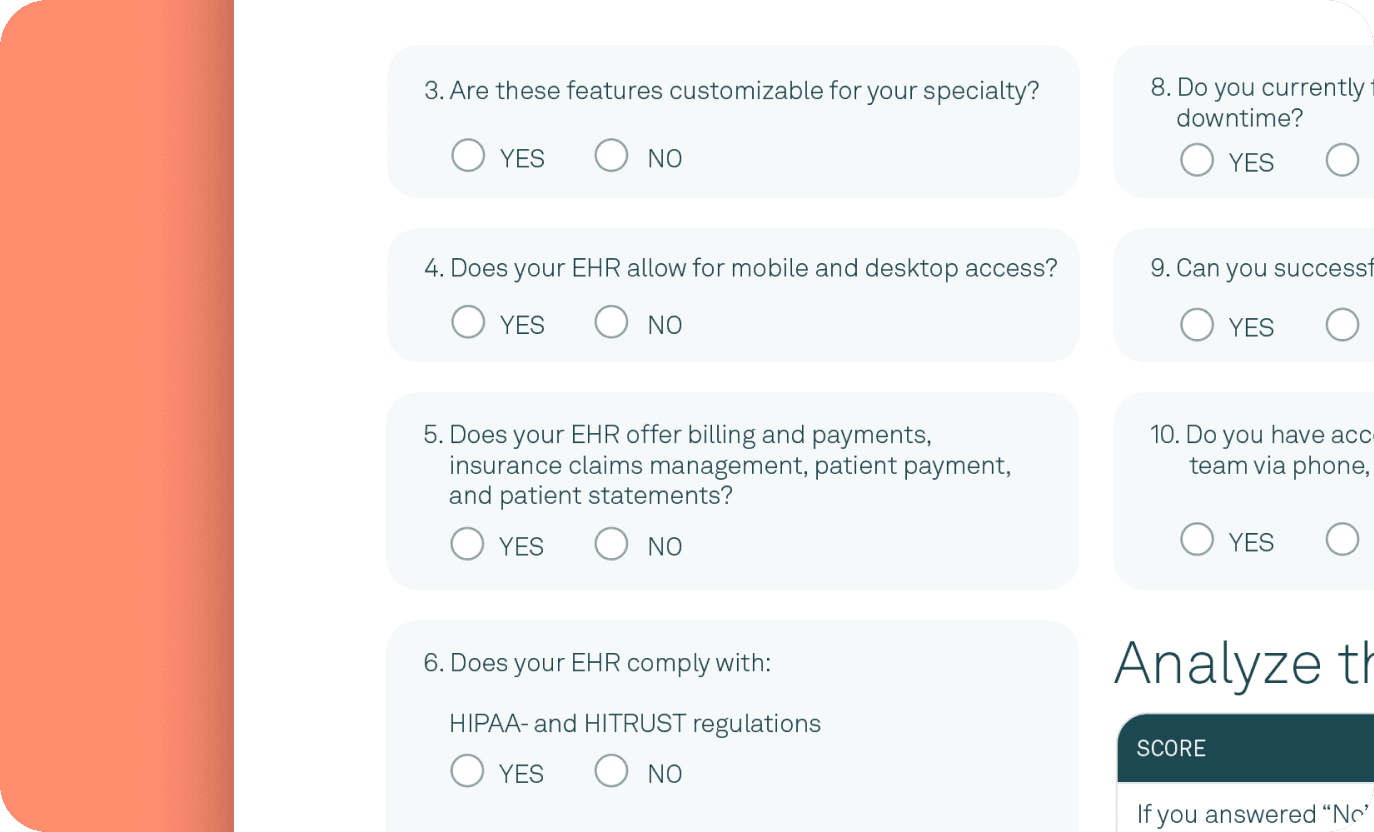Pick the second radio option for question 8

(x=1342, y=160)
